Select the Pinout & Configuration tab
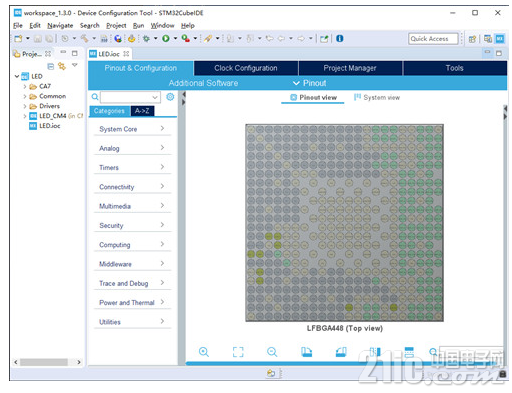Viewport: 512px width, 393px height. pyautogui.click(x=141, y=68)
